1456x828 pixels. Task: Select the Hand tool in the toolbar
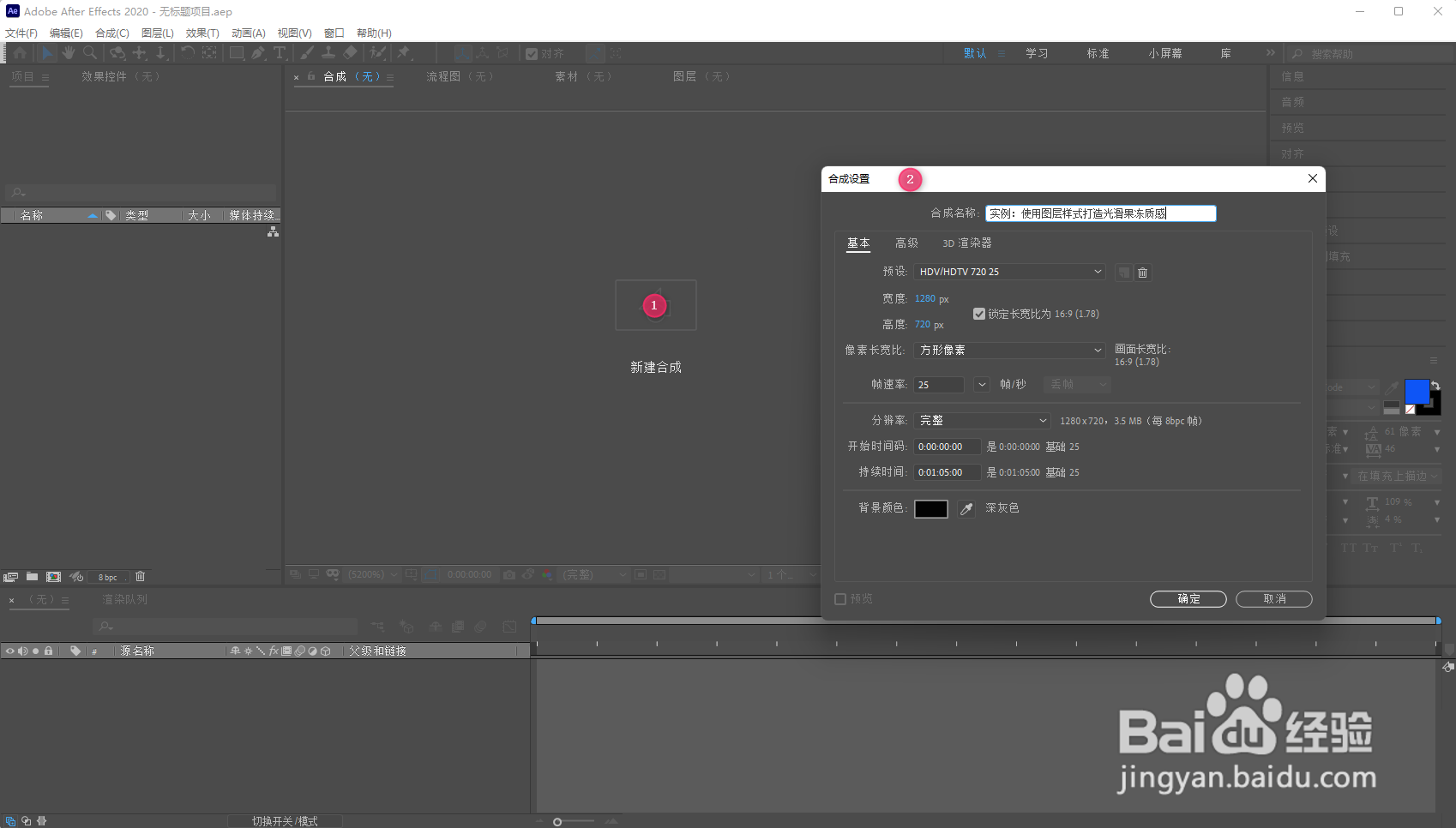coord(68,52)
